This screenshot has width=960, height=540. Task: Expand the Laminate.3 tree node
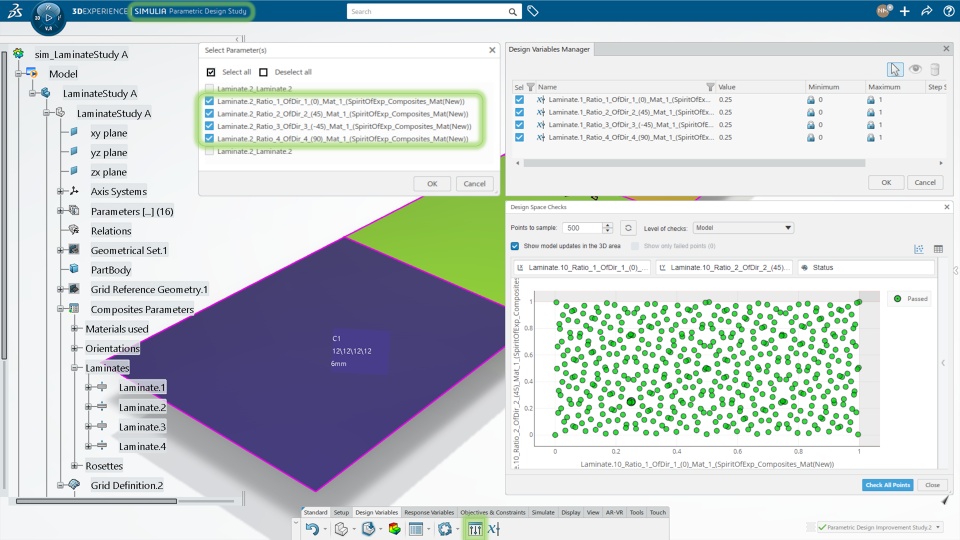tap(89, 427)
